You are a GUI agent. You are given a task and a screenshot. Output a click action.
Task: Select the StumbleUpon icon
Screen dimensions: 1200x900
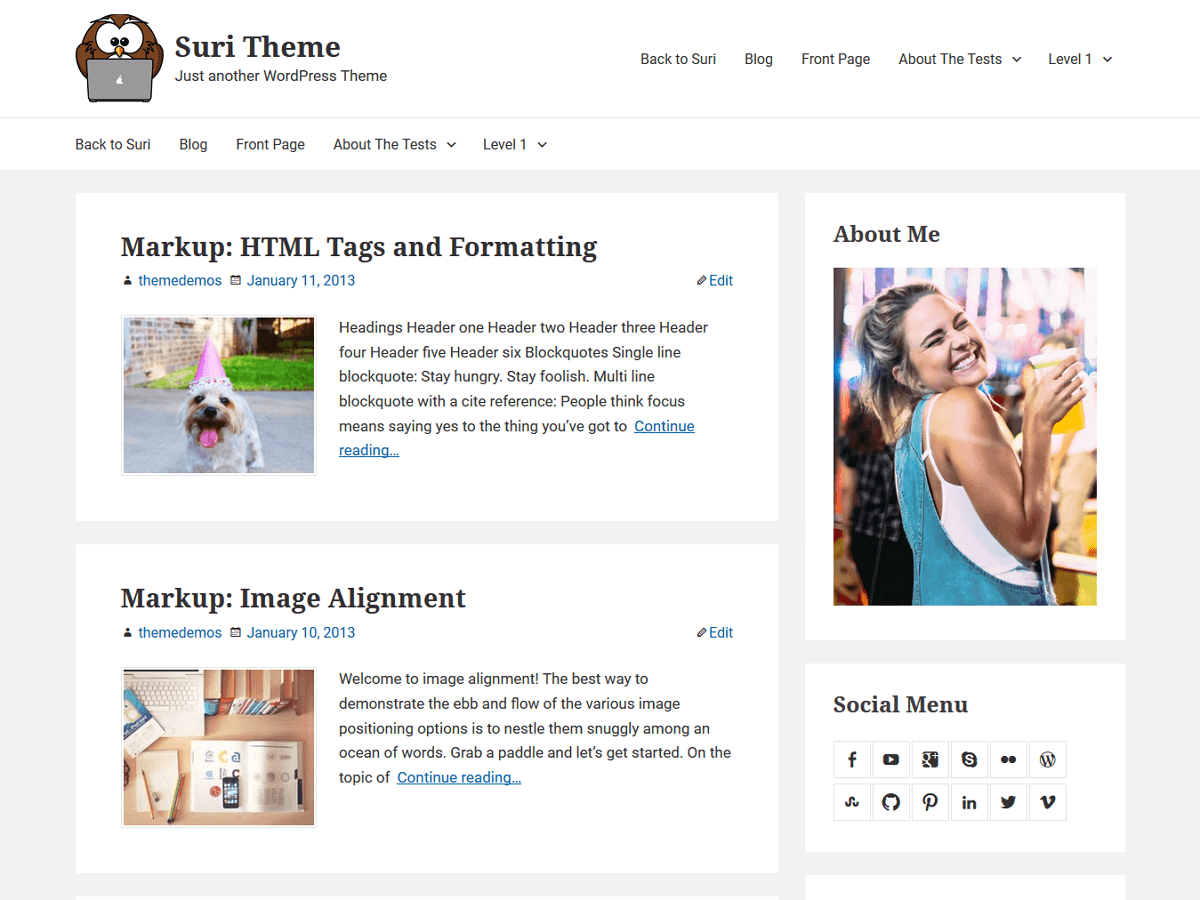click(x=852, y=802)
